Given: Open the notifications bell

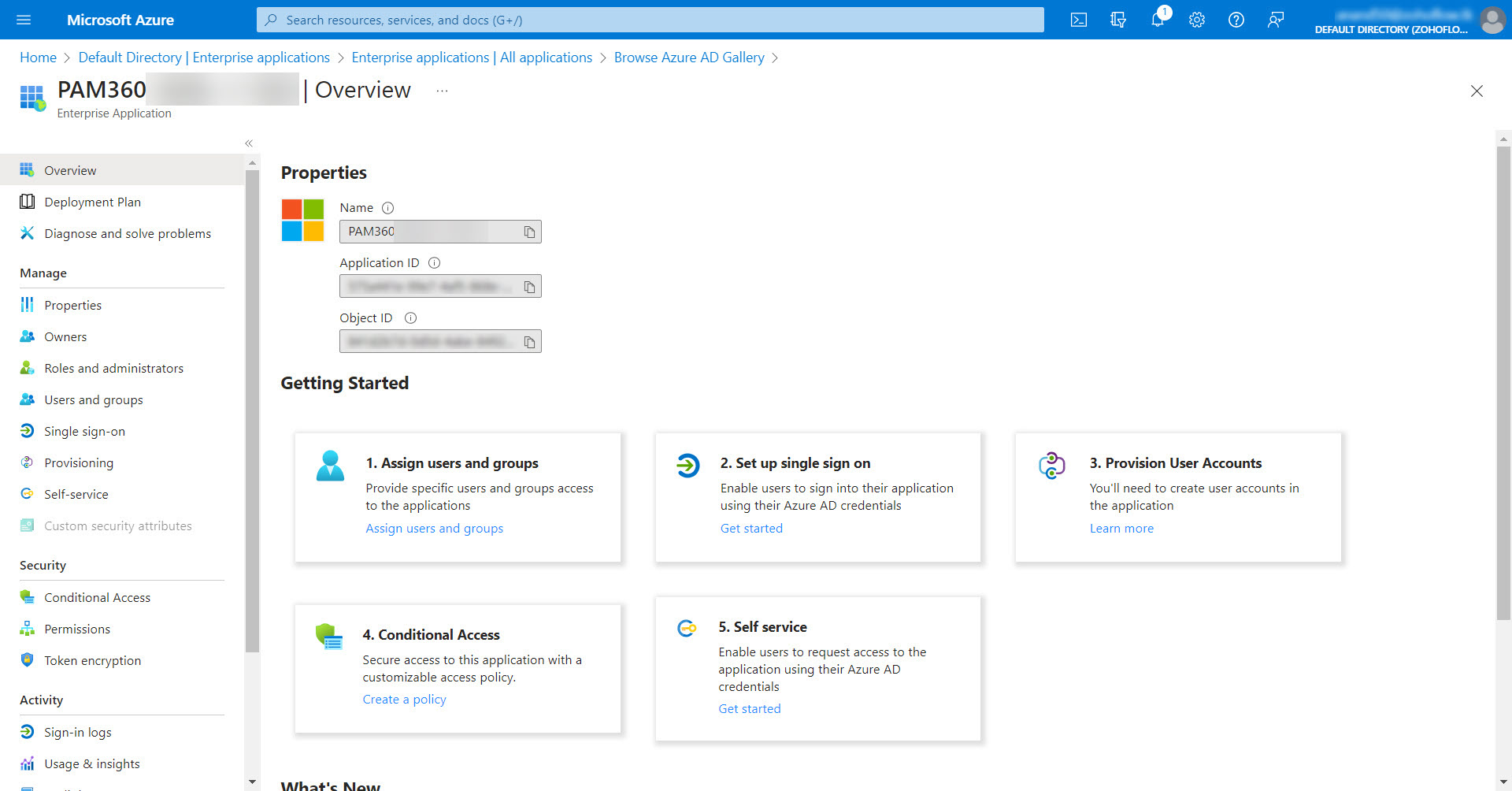Looking at the screenshot, I should pyautogui.click(x=1157, y=20).
